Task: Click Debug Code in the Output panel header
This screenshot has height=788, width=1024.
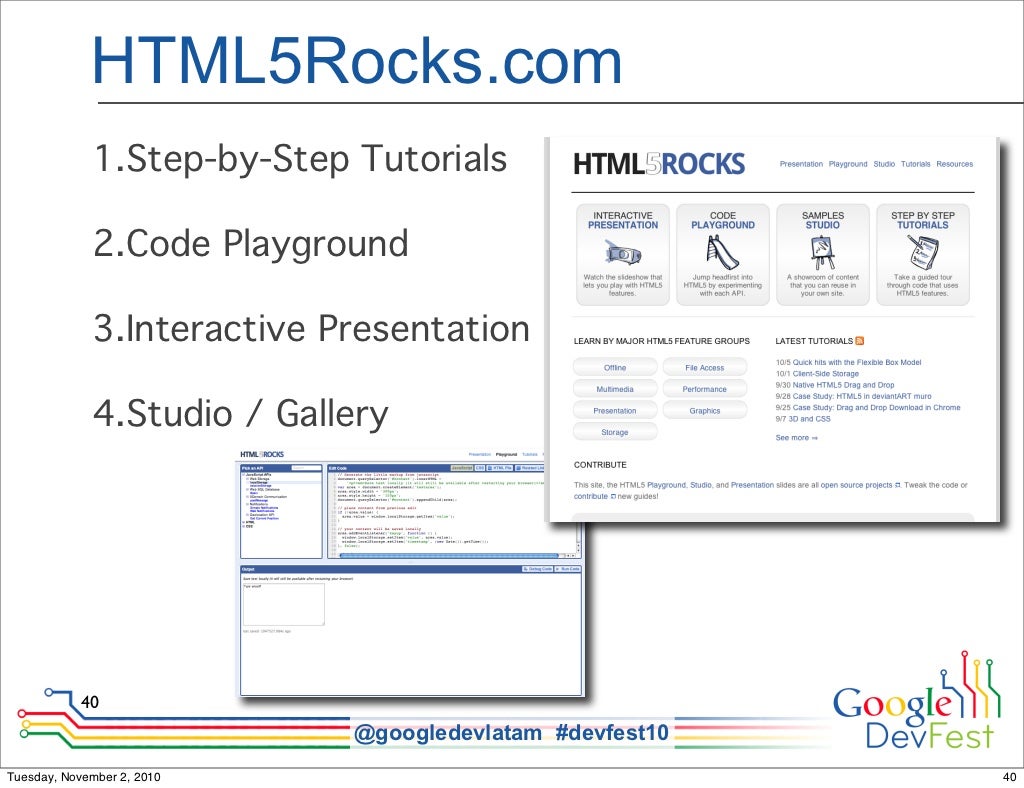Action: coord(537,569)
